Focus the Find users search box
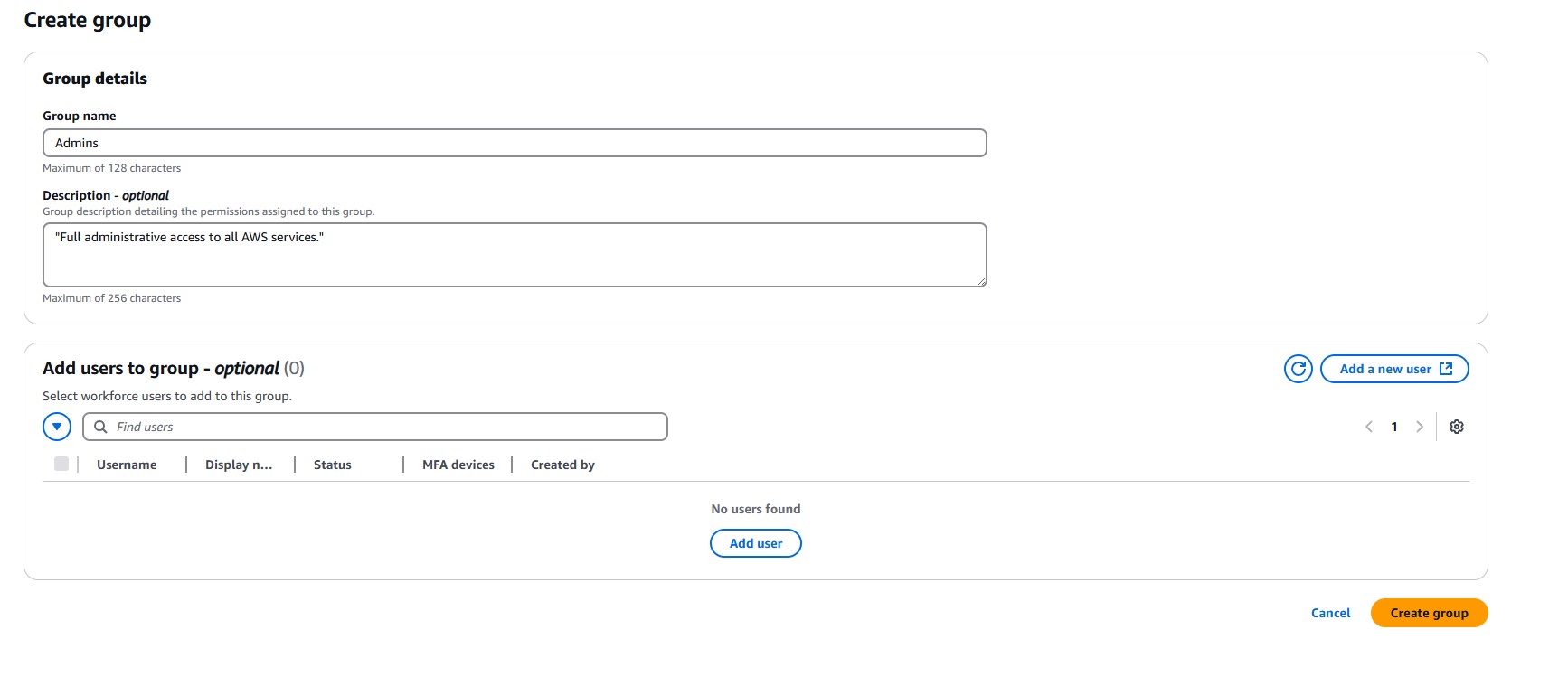The height and width of the screenshot is (686, 1568). [389, 427]
